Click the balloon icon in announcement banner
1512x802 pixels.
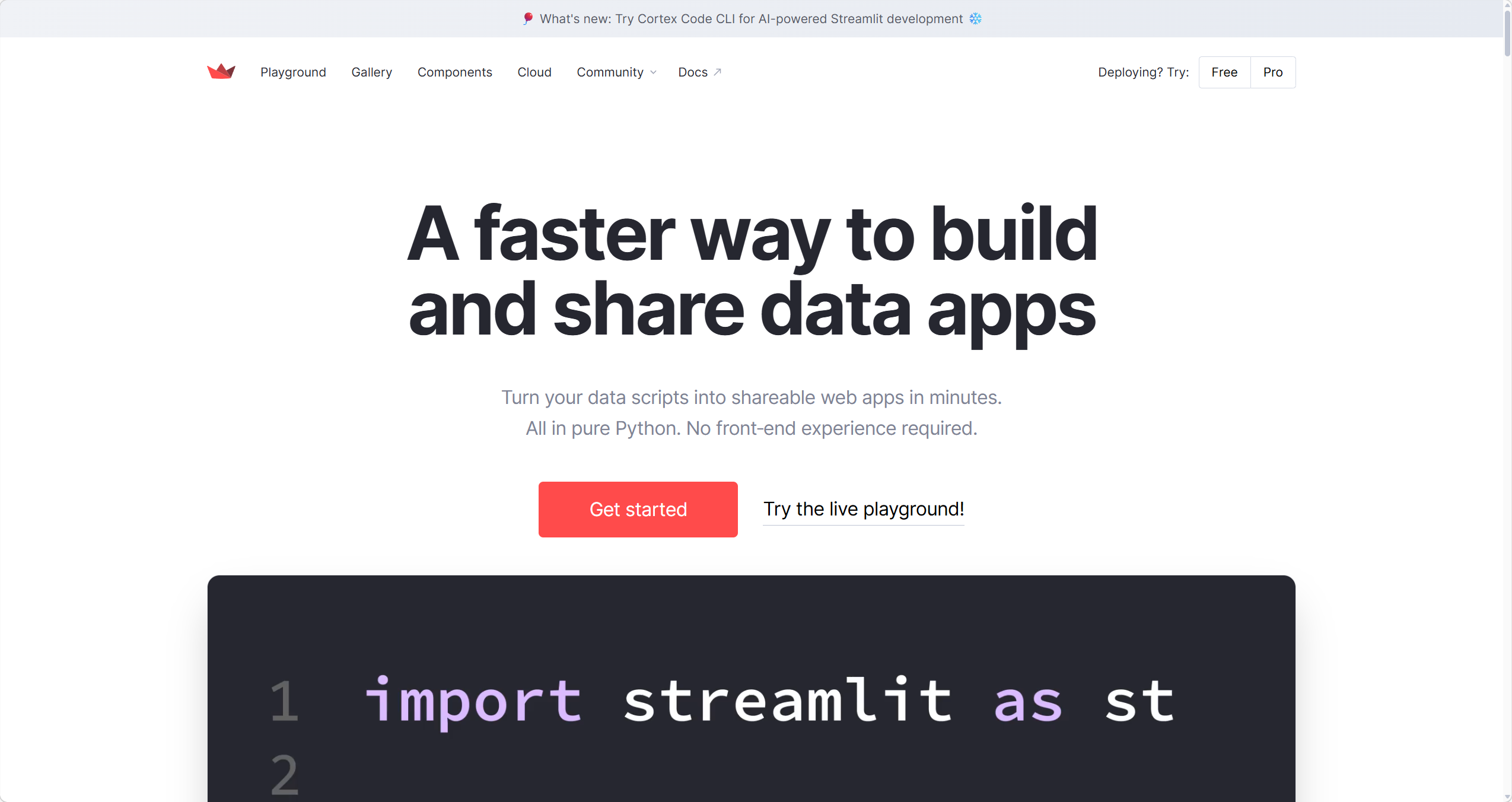point(527,19)
